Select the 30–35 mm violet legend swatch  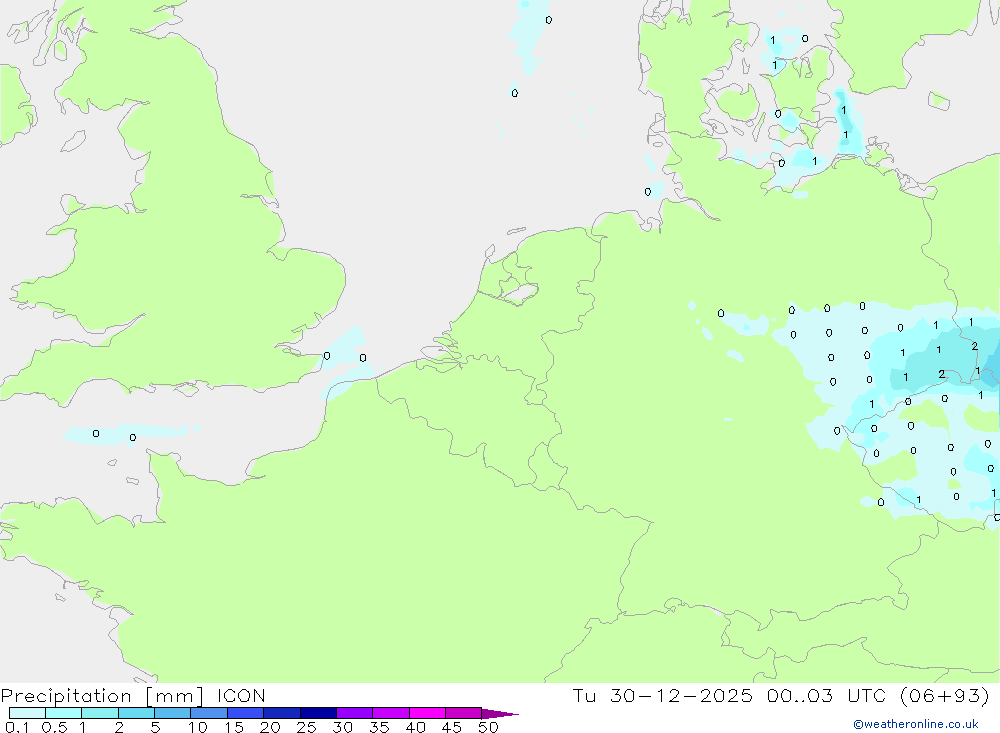pyautogui.click(x=355, y=713)
